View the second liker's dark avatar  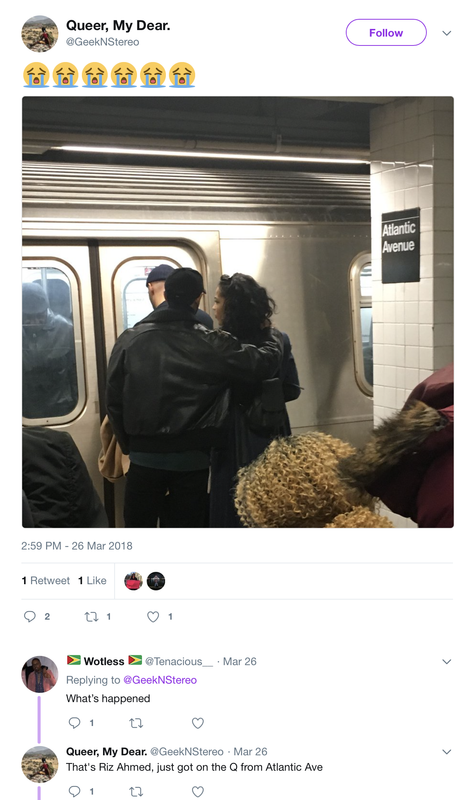(156, 581)
